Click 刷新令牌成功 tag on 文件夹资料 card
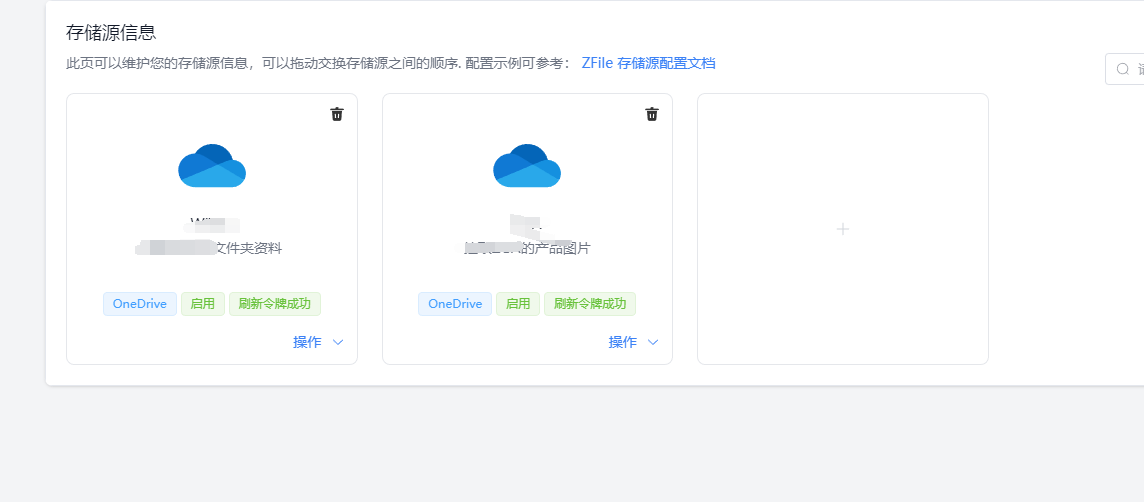The height and width of the screenshot is (502, 1144). 275,304
